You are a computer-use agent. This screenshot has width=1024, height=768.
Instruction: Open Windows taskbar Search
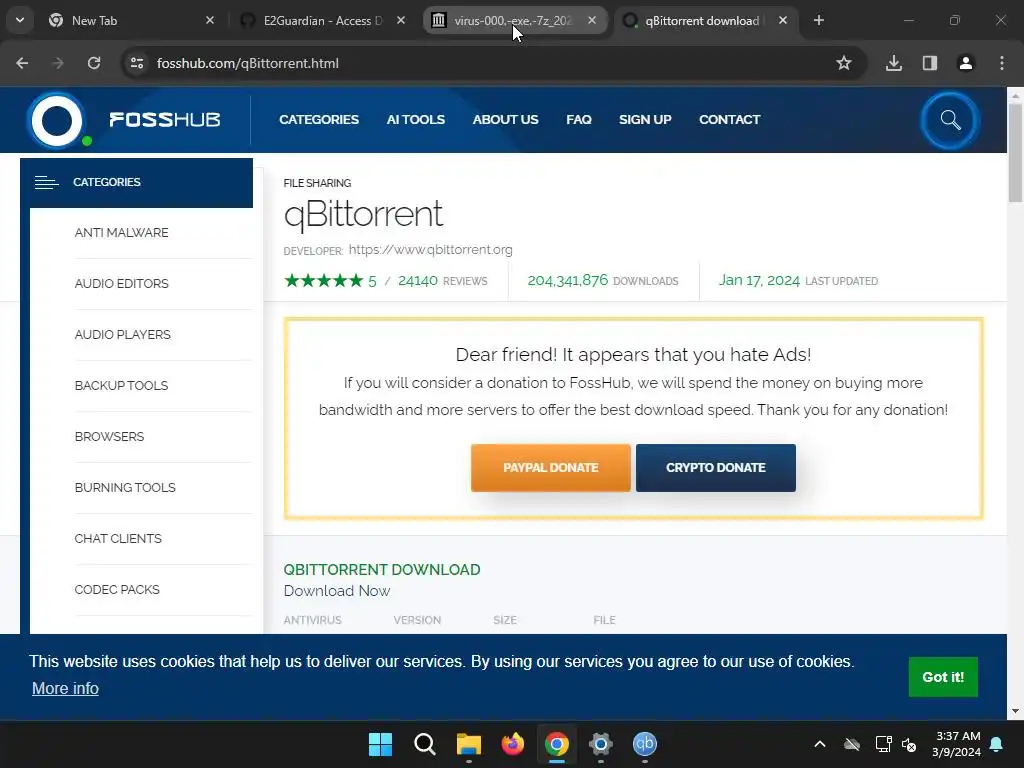[424, 744]
